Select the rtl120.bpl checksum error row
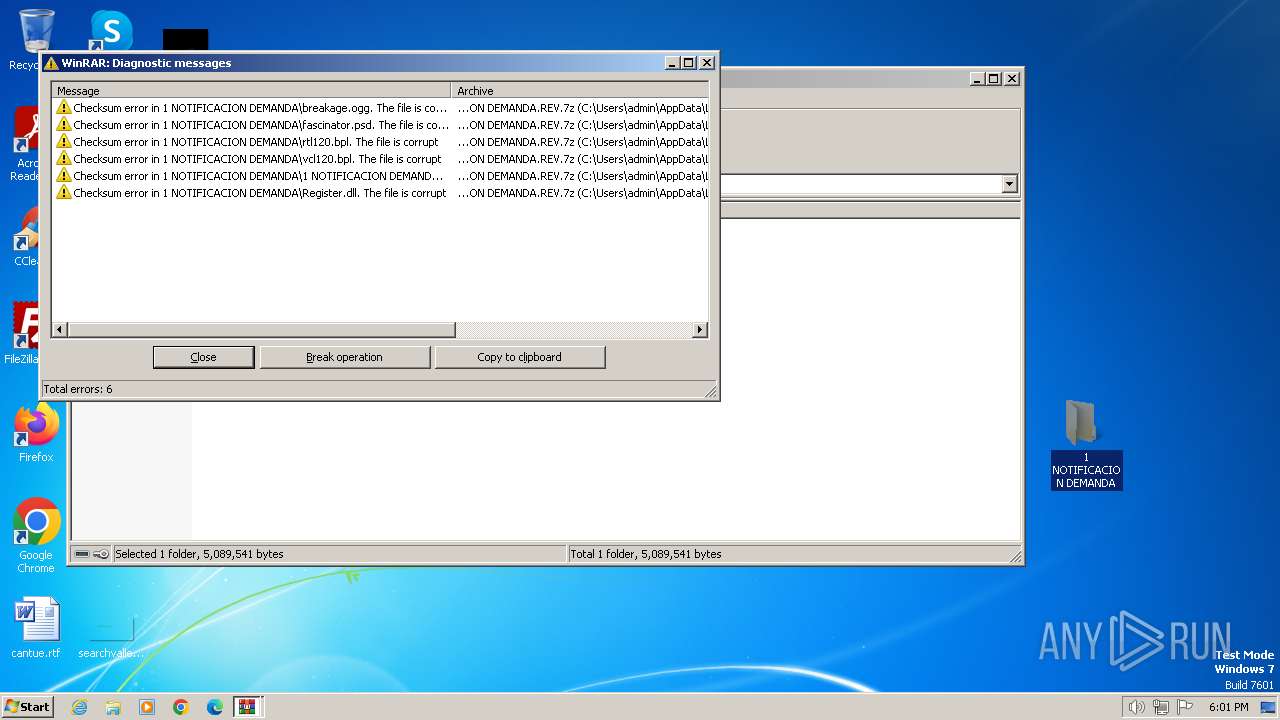Image resolution: width=1280 pixels, height=720 pixels. coord(380,142)
